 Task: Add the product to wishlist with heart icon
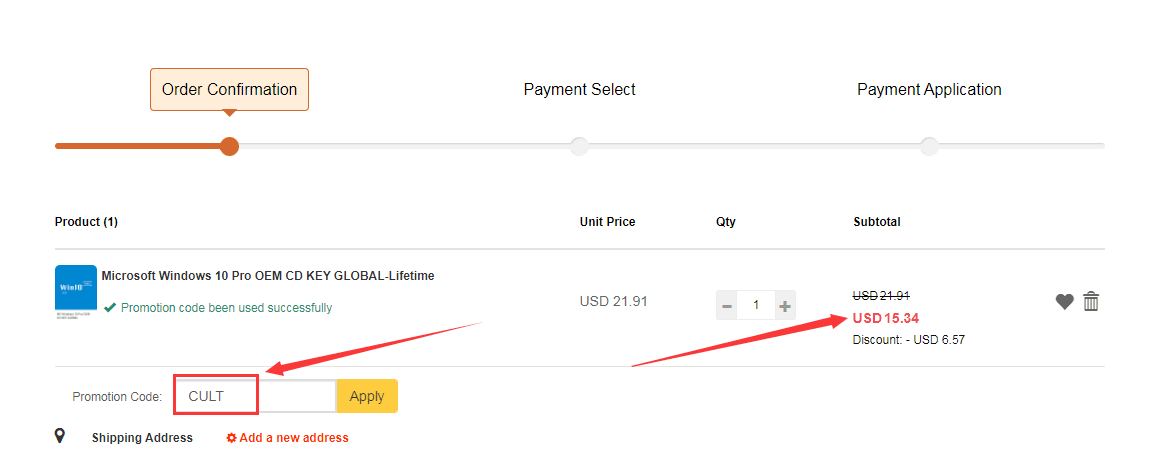[x=1064, y=301]
